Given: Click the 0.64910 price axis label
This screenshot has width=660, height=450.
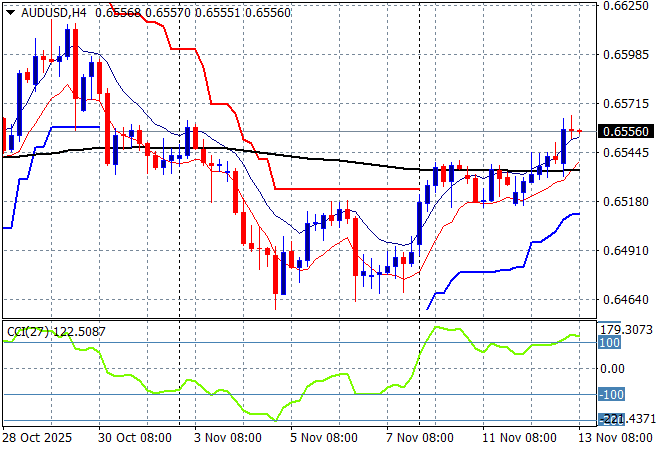Looking at the screenshot, I should 626,251.
